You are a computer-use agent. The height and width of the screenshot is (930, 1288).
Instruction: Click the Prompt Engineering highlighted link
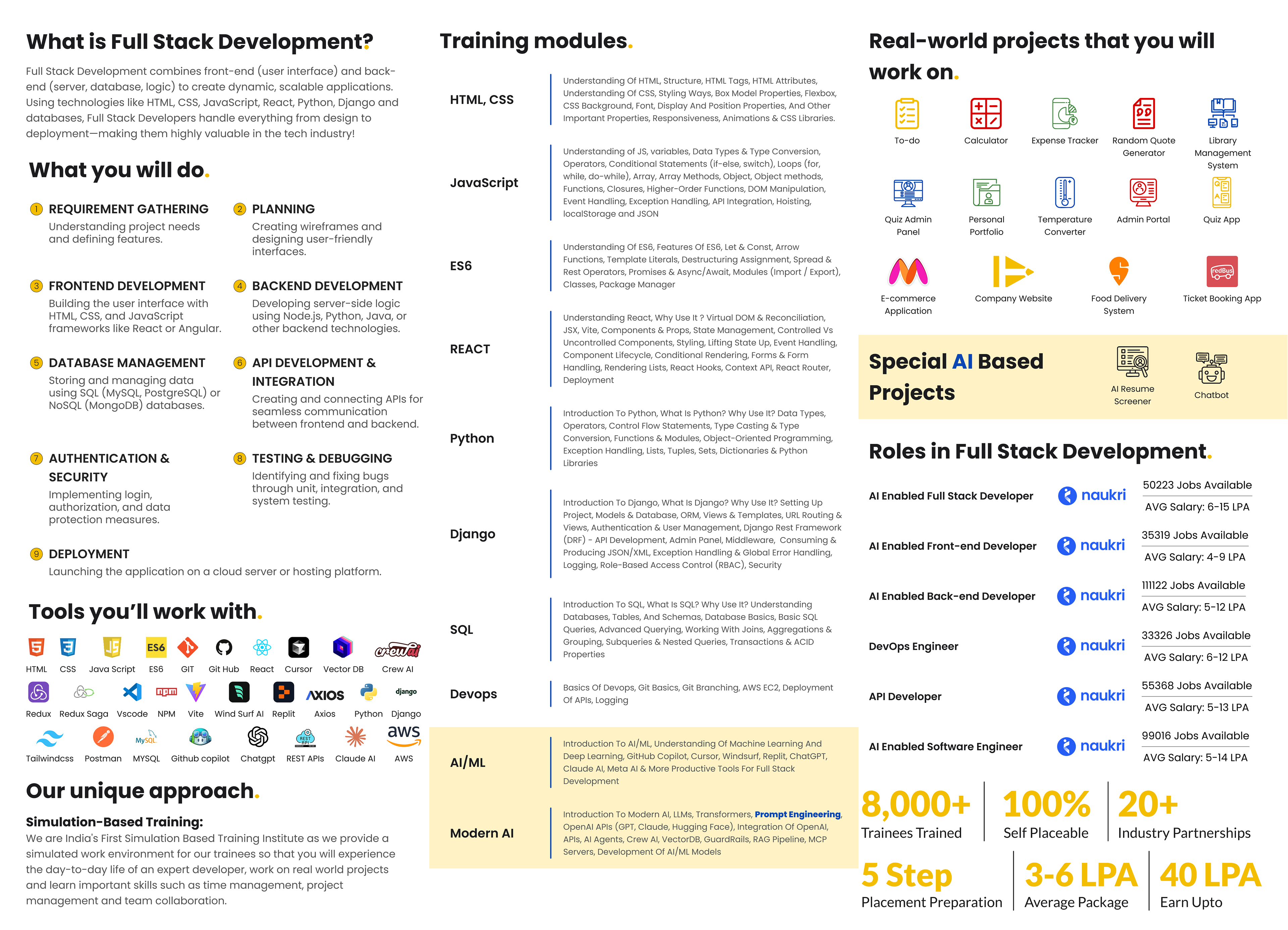[x=797, y=814]
